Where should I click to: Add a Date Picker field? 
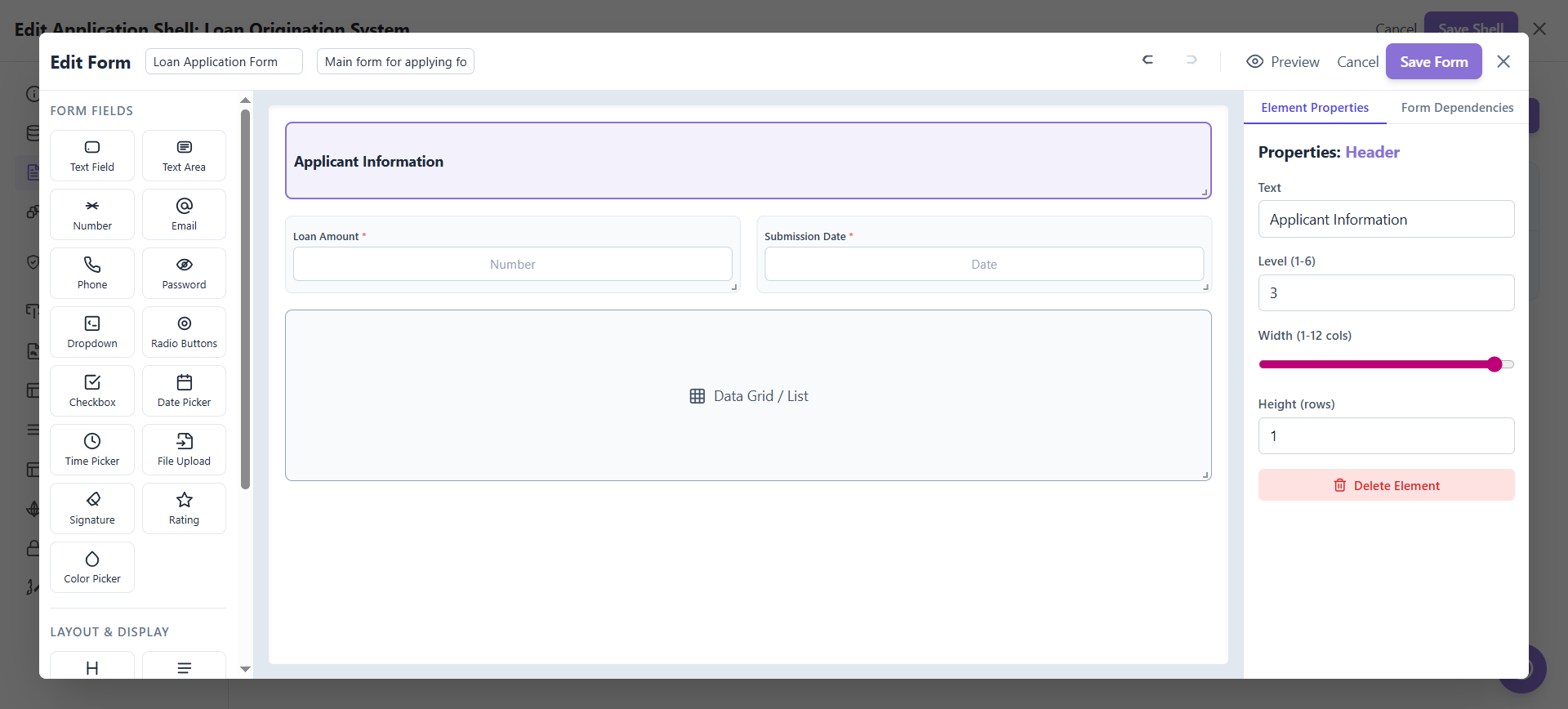(184, 390)
